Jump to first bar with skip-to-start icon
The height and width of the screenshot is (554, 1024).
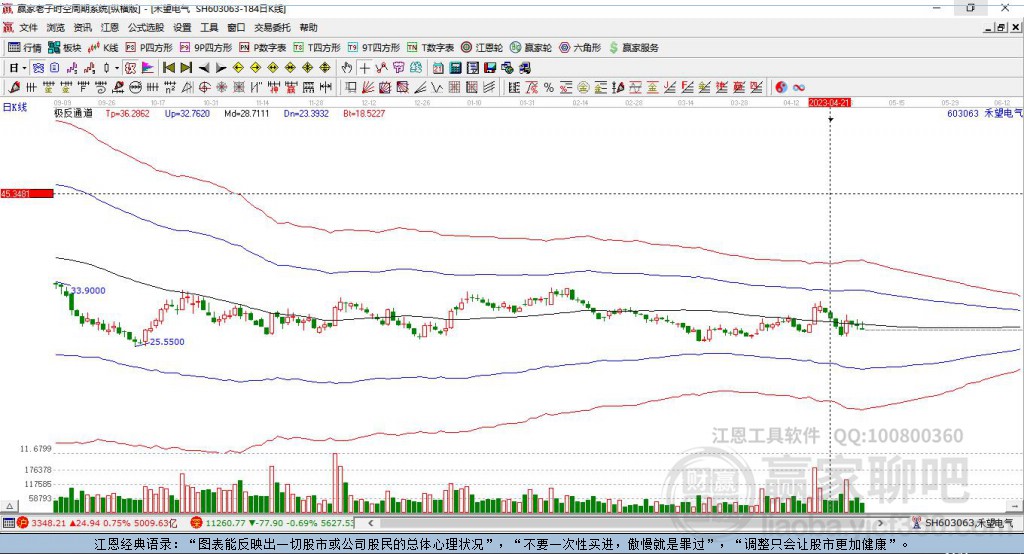click(168, 68)
